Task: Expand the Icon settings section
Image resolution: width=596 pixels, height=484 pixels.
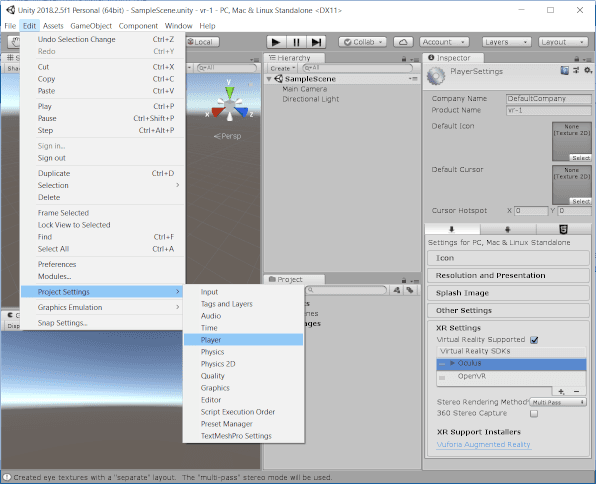Action: (x=508, y=258)
